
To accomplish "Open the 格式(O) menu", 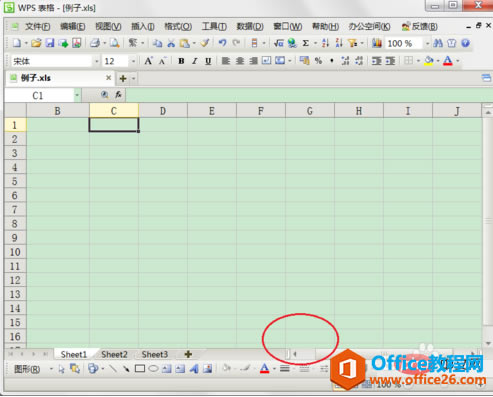I will [x=178, y=26].
